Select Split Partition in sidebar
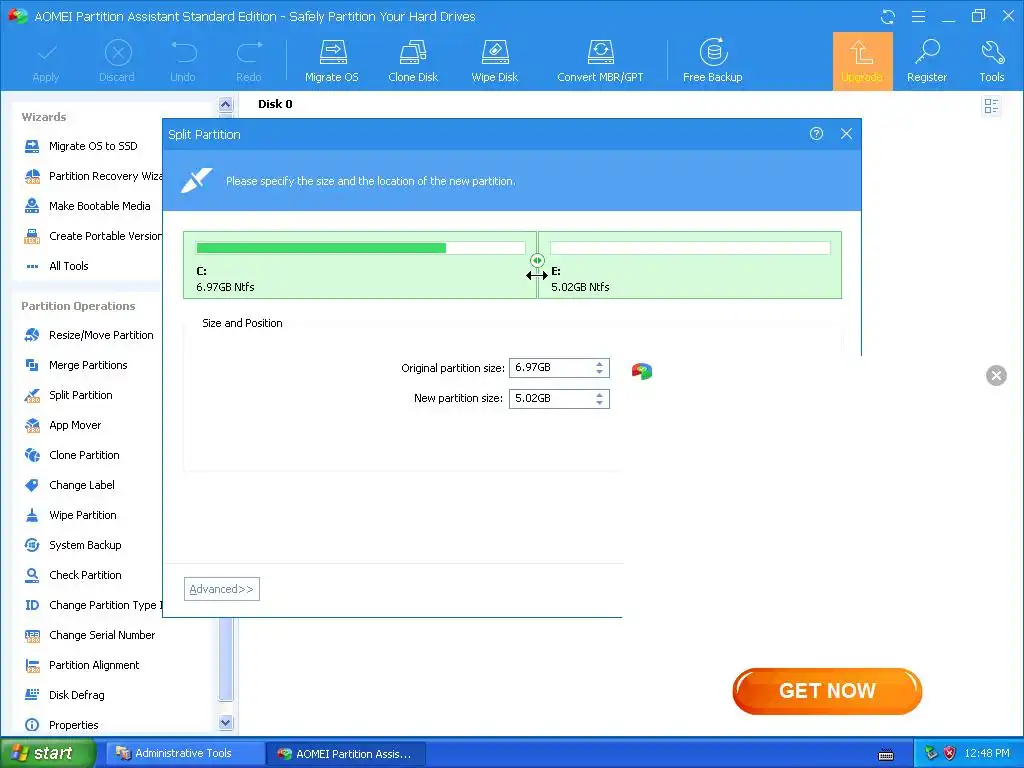 [x=69, y=395]
